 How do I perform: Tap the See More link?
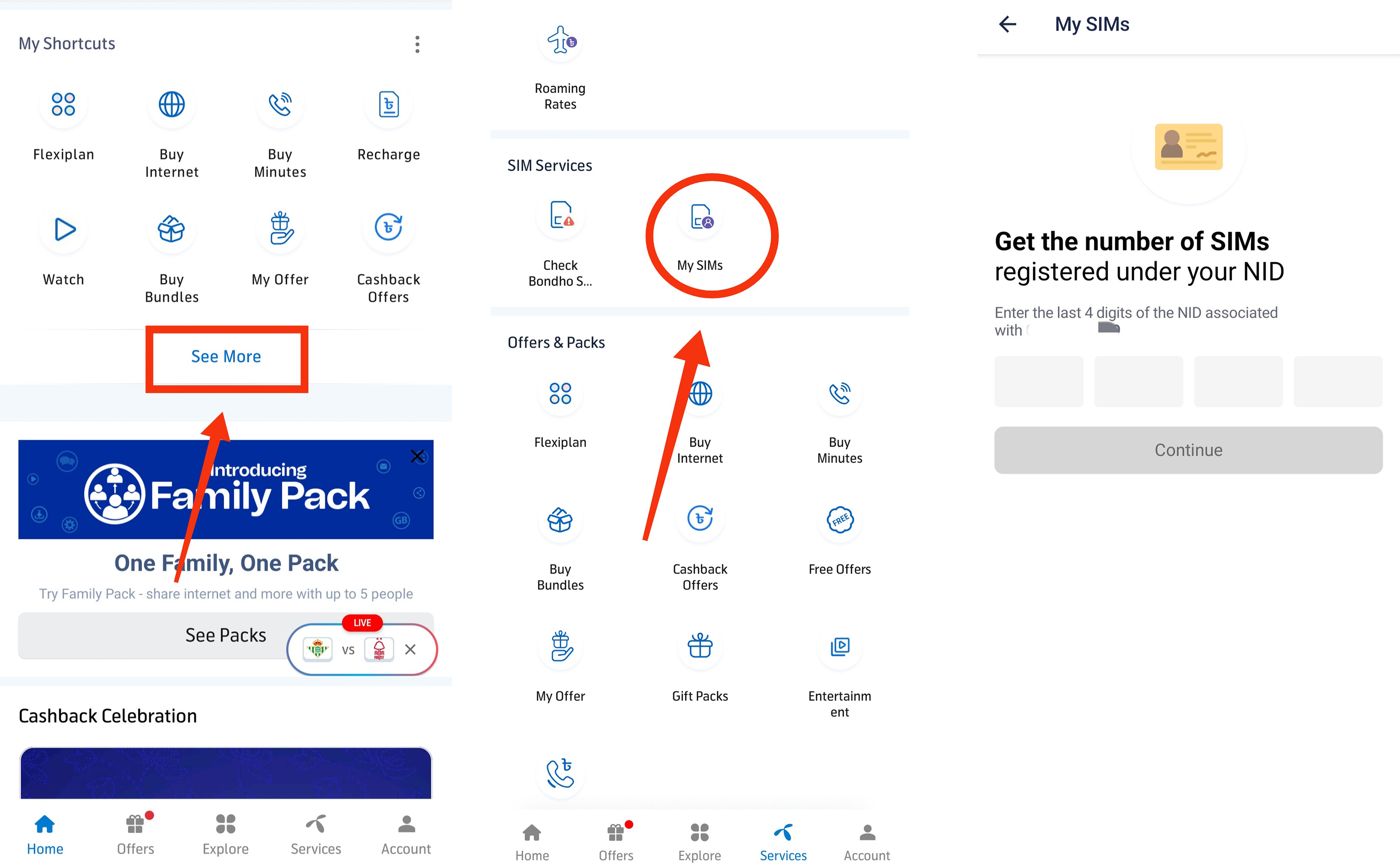[x=226, y=356]
